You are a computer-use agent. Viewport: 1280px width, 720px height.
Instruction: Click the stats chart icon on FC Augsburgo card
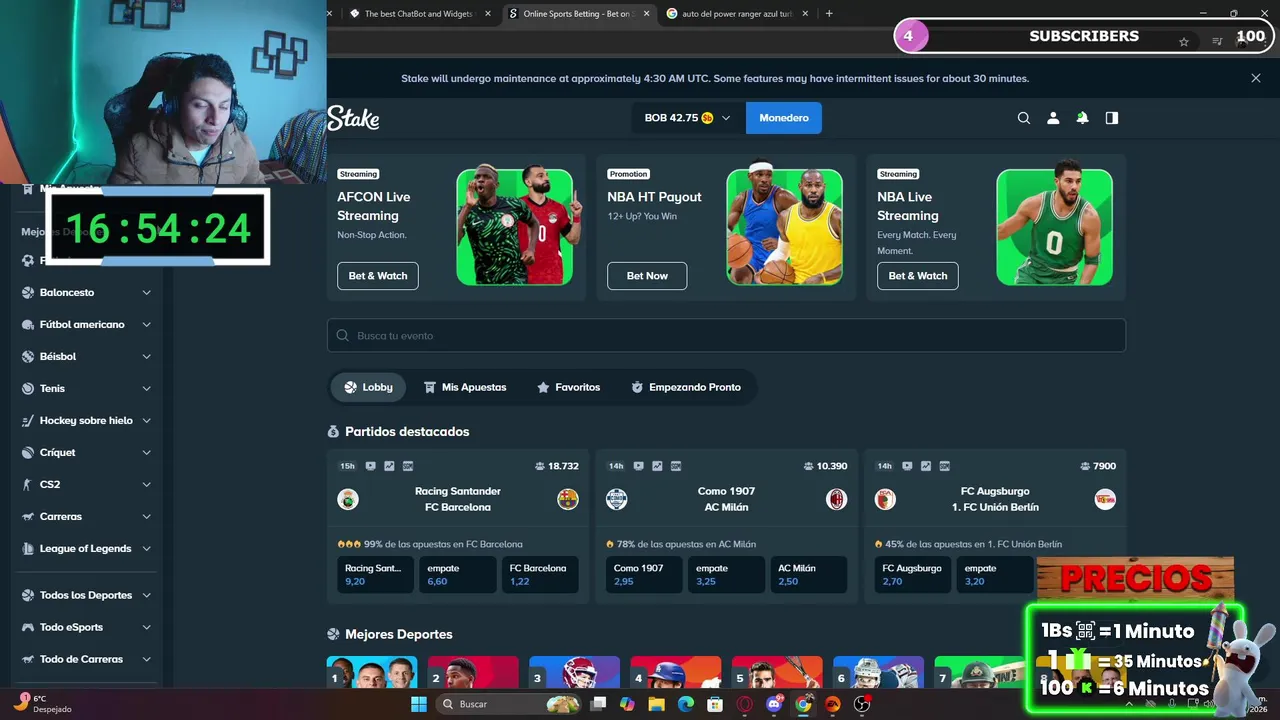(926, 466)
